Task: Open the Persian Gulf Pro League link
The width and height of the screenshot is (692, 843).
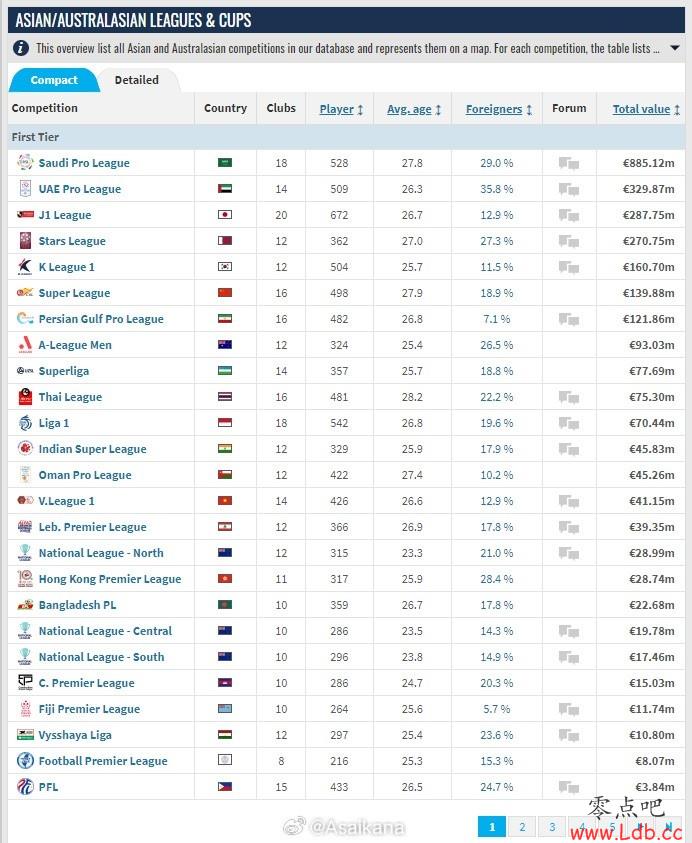Action: 101,319
